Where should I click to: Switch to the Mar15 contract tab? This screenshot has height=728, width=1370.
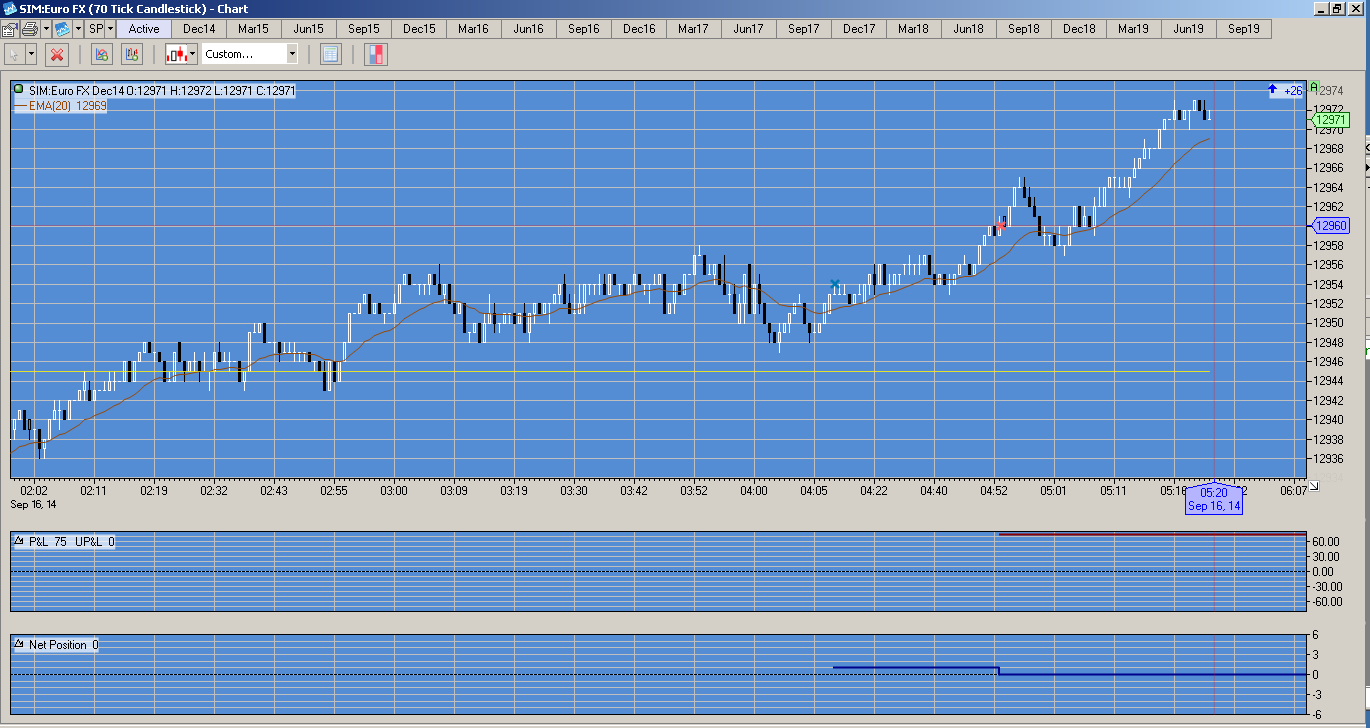[254, 28]
